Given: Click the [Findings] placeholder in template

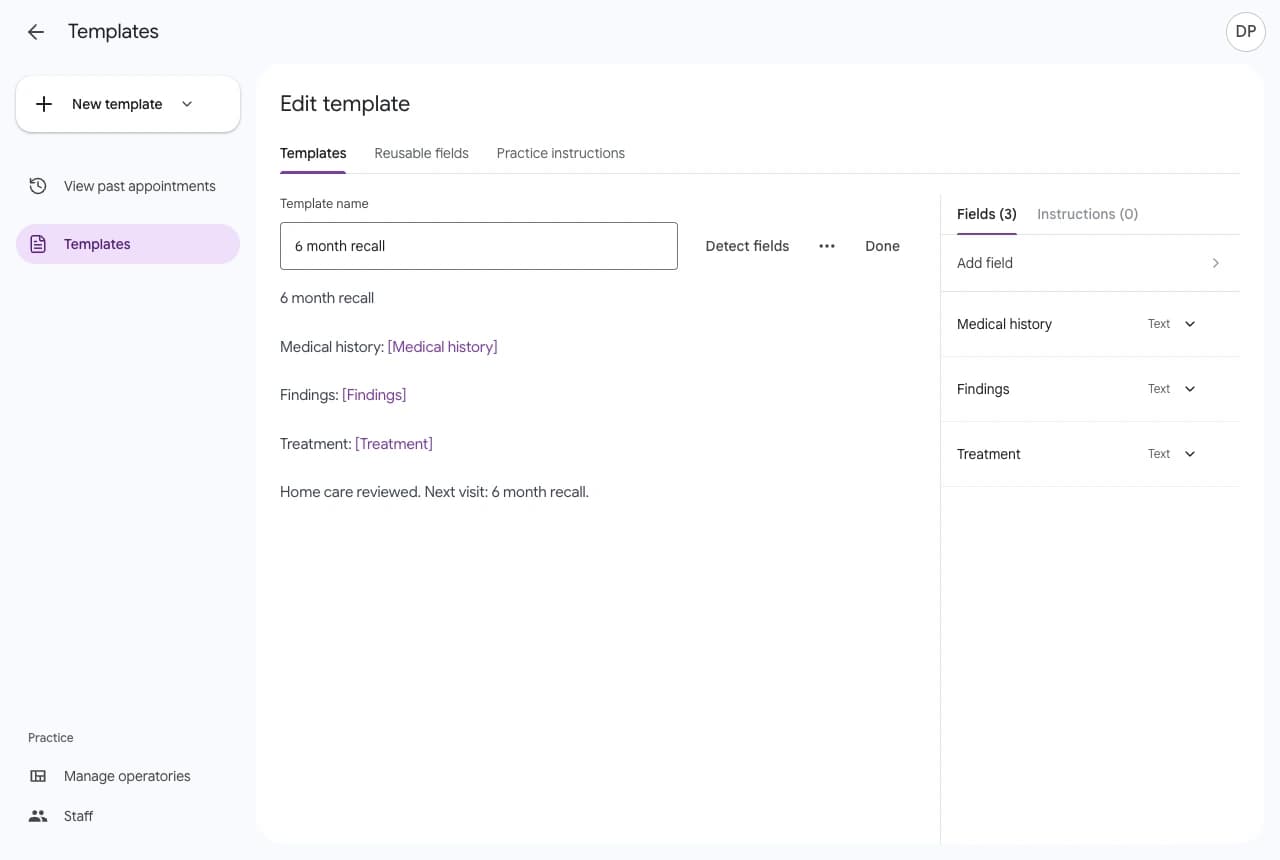Looking at the screenshot, I should (374, 395).
